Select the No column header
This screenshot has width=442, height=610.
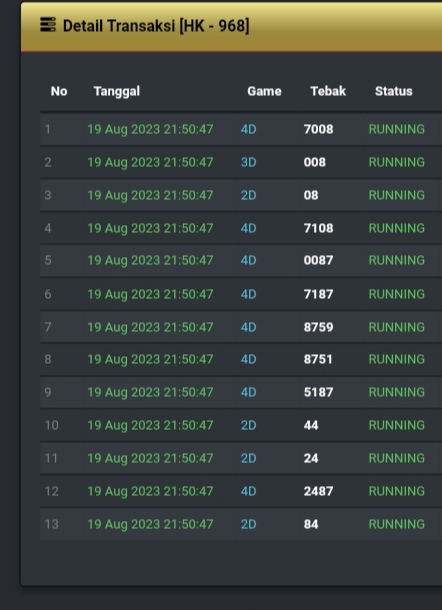tap(59, 91)
